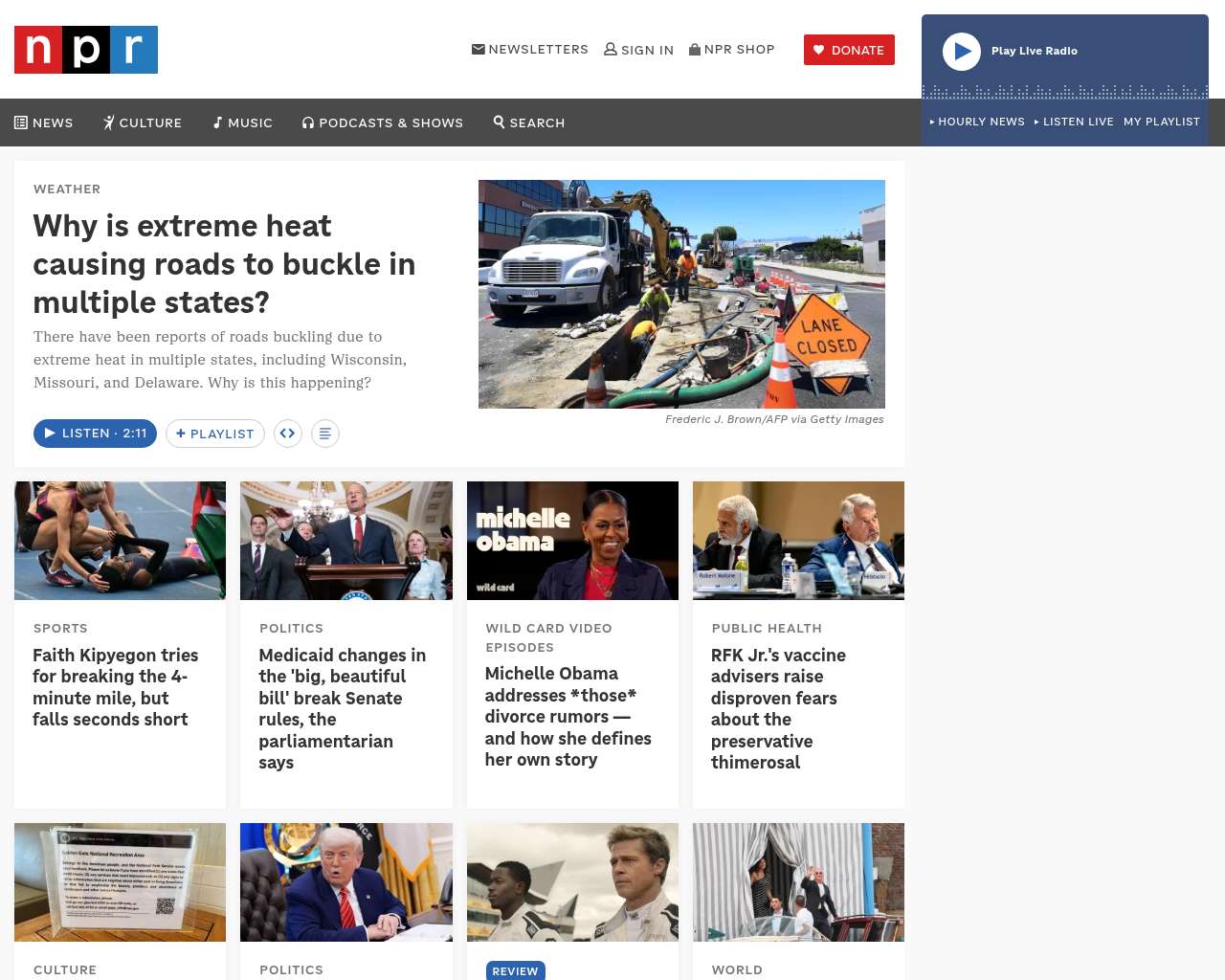This screenshot has height=980, width=1225.
Task: Open Podcasts & Shows menu
Action: click(383, 122)
